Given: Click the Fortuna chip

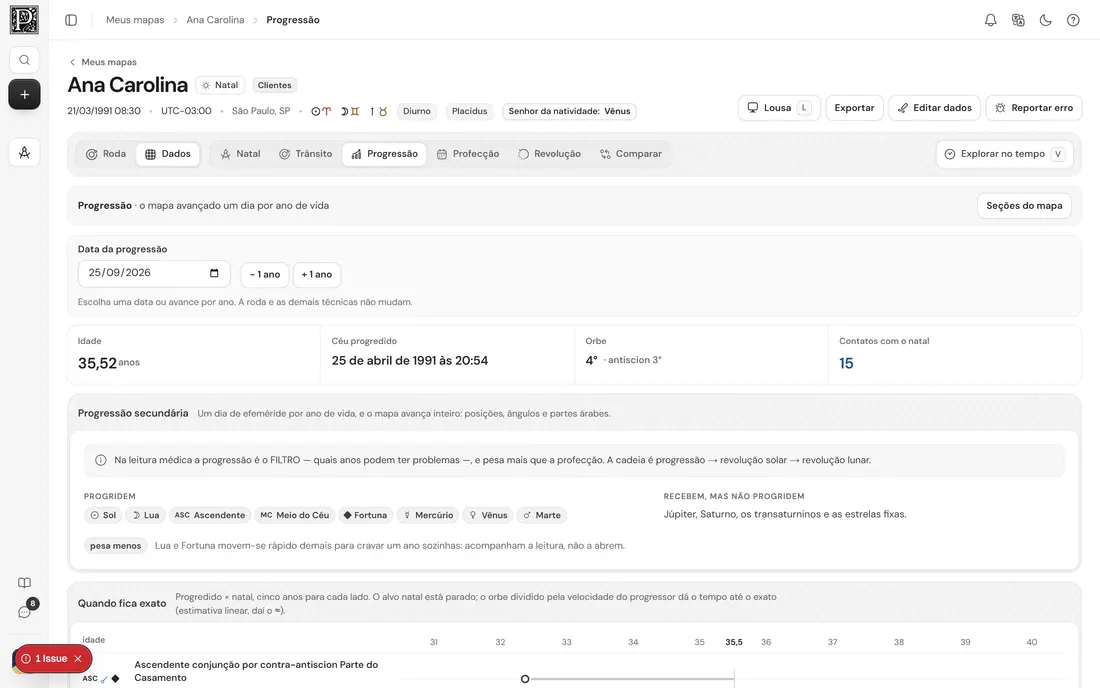Looking at the screenshot, I should [x=365, y=515].
